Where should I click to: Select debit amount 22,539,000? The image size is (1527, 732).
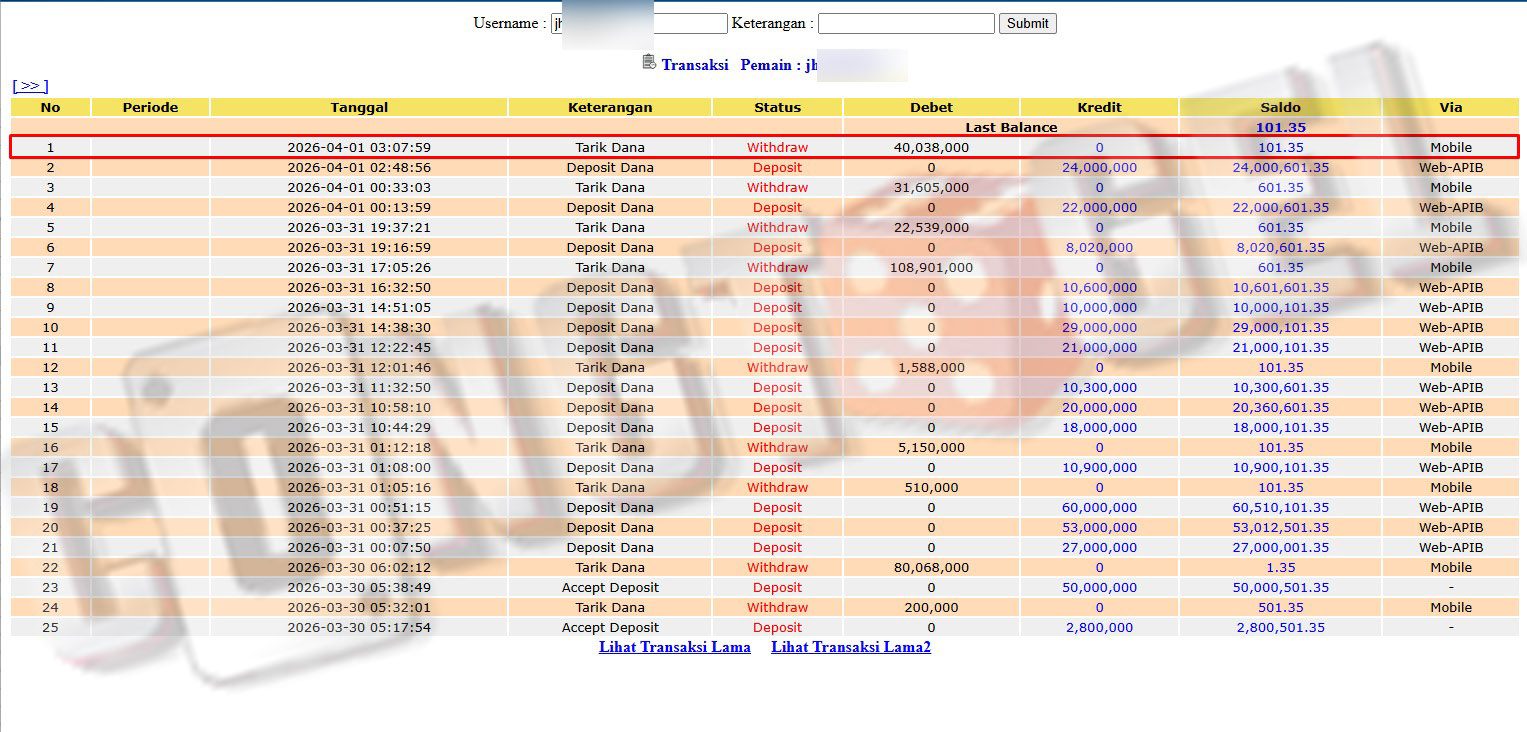pos(931,227)
